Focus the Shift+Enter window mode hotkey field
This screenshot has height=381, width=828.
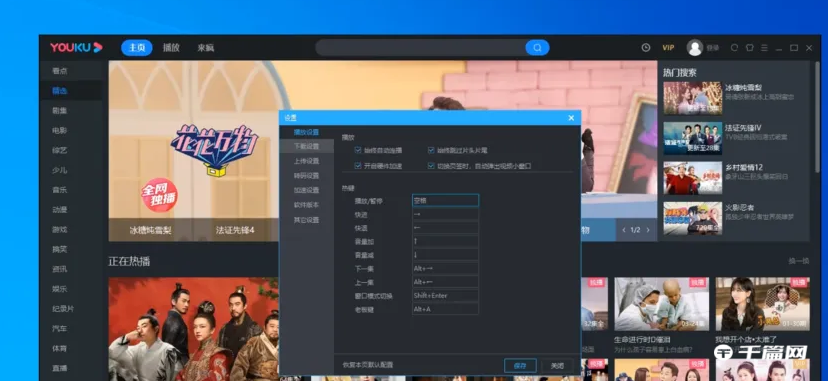[x=445, y=296]
